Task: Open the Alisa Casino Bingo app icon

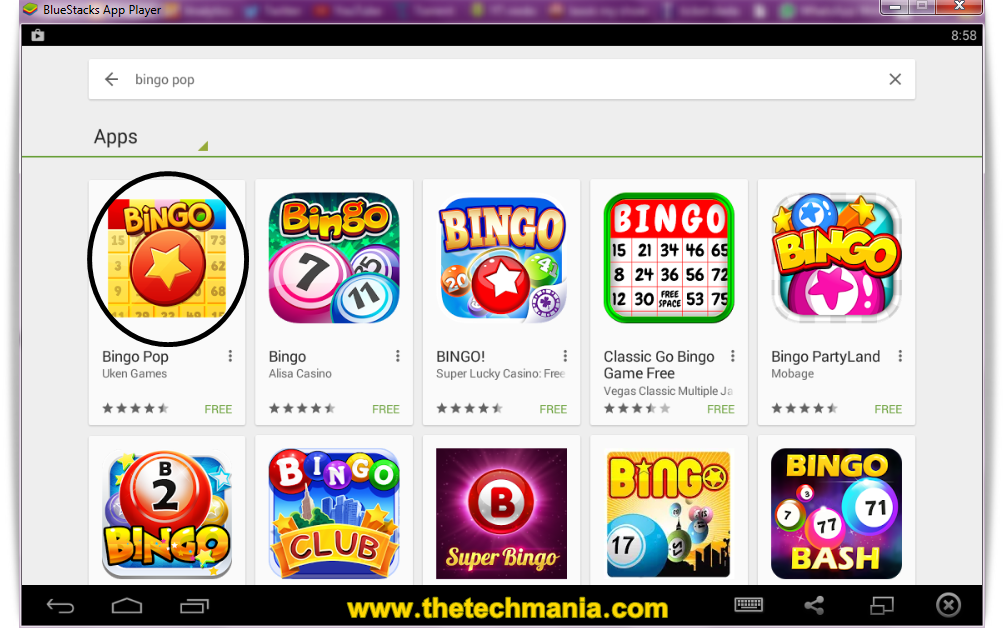Action: click(334, 258)
